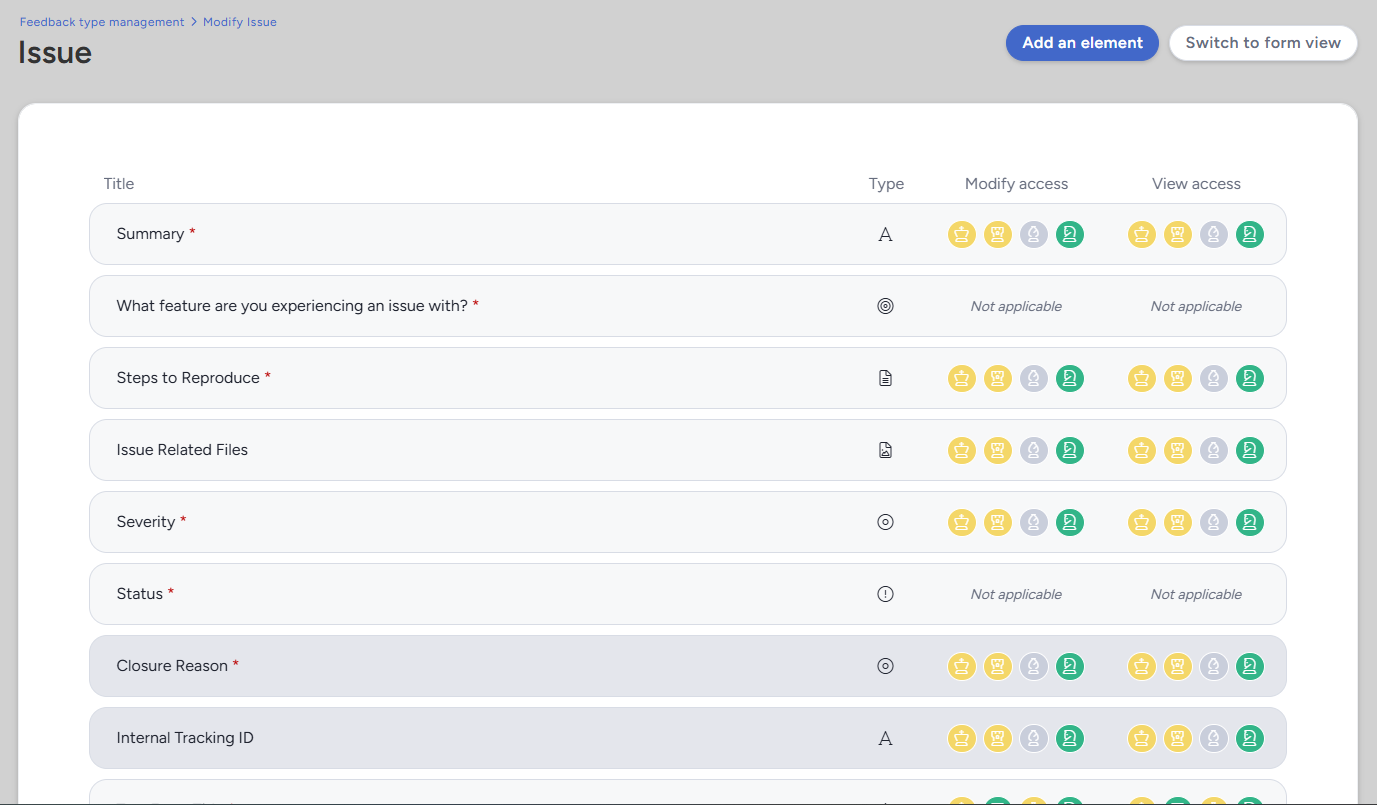Click Issue Related Files green knight icon under Modify access
Viewport: 1377px width, 805px height.
point(1070,450)
